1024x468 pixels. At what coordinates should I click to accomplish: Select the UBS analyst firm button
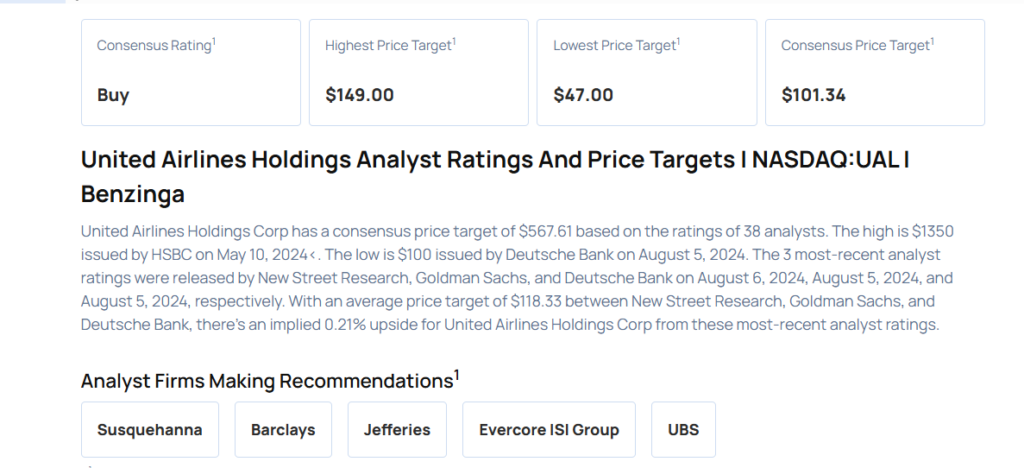683,430
